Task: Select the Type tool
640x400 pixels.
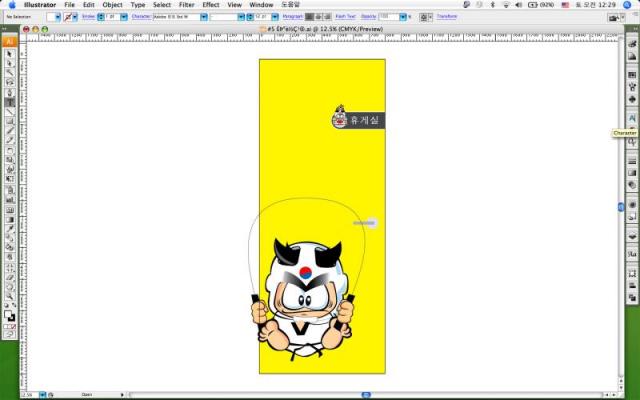Action: point(10,102)
